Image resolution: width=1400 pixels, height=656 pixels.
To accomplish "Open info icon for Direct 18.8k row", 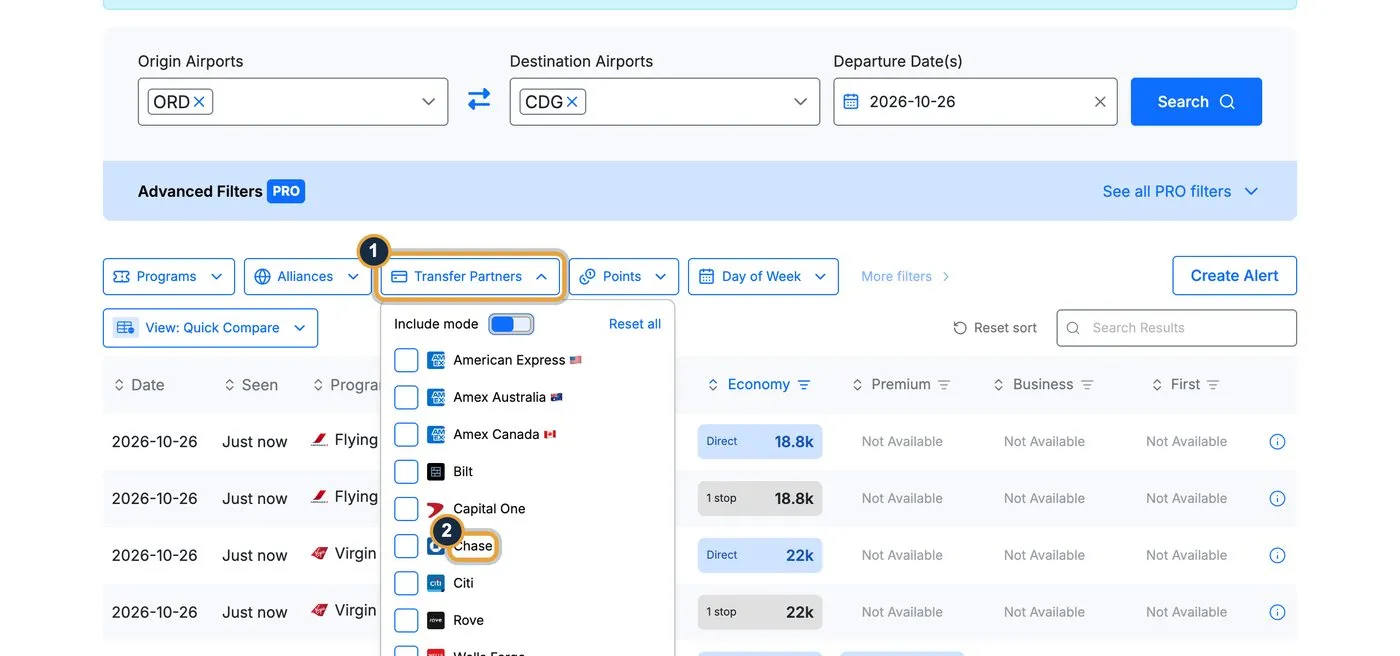I will 1277,441.
